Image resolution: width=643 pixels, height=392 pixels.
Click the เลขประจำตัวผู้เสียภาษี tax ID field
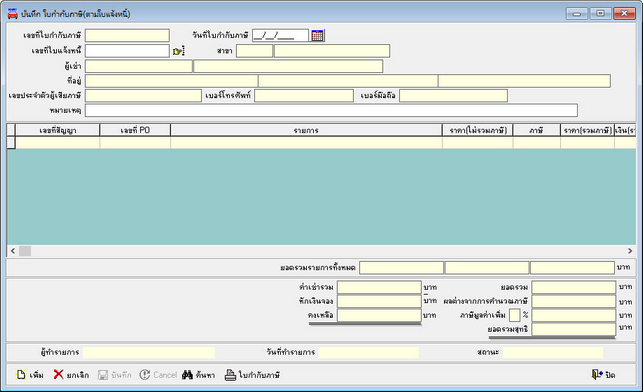[143, 96]
